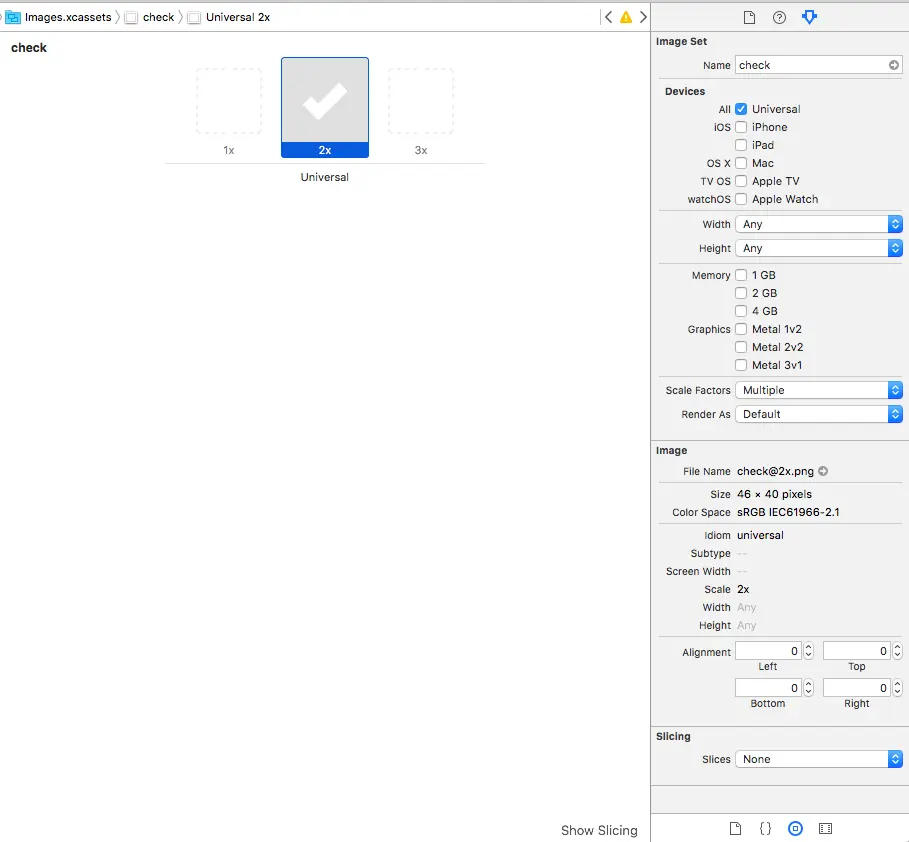The image size is (909, 842).
Task: Click the universal idiom value
Action: (x=760, y=535)
